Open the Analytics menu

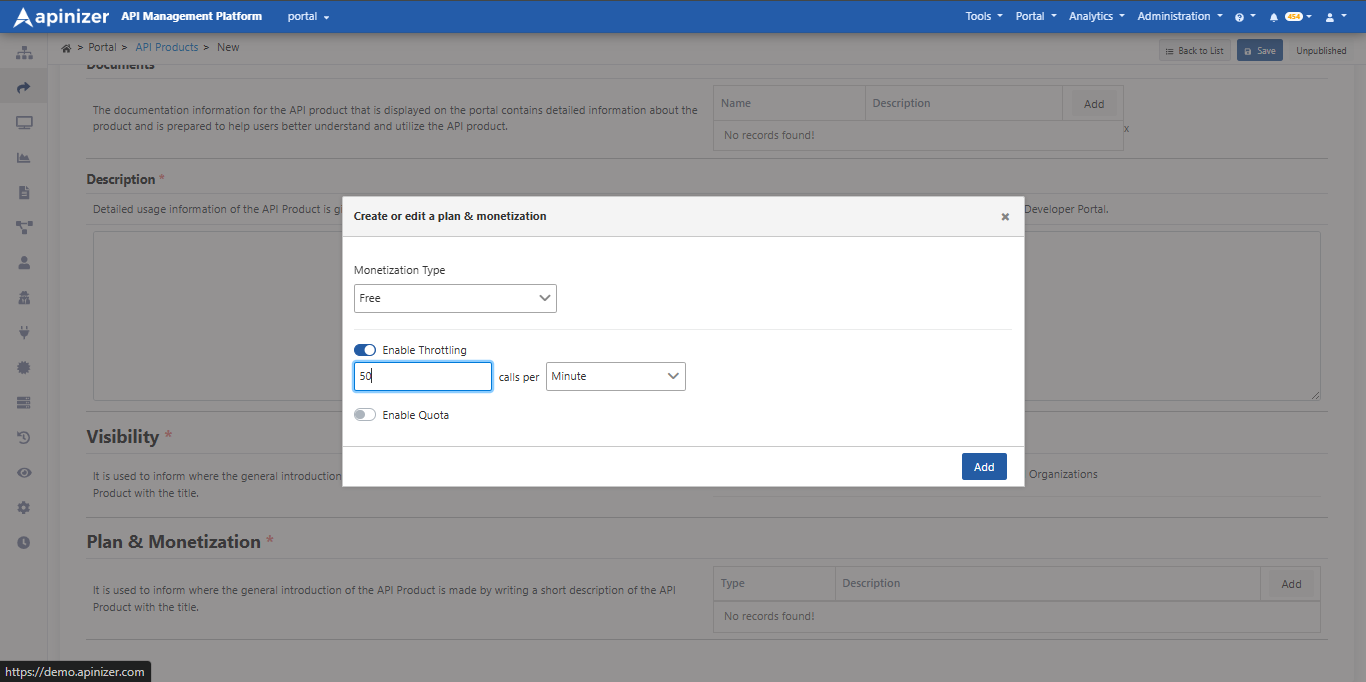1096,16
